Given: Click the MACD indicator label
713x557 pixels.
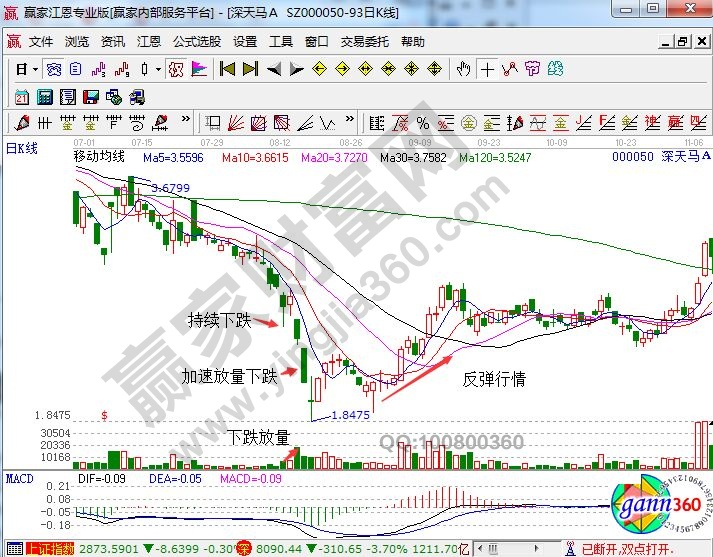Looking at the screenshot, I should coord(20,479).
